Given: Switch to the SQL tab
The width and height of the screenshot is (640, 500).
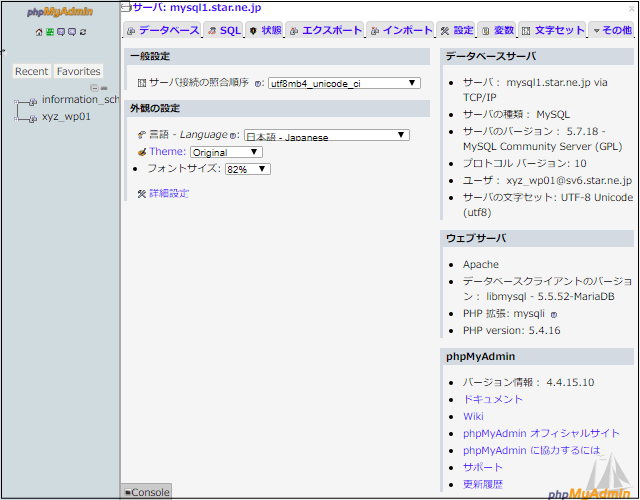Looking at the screenshot, I should 223,30.
